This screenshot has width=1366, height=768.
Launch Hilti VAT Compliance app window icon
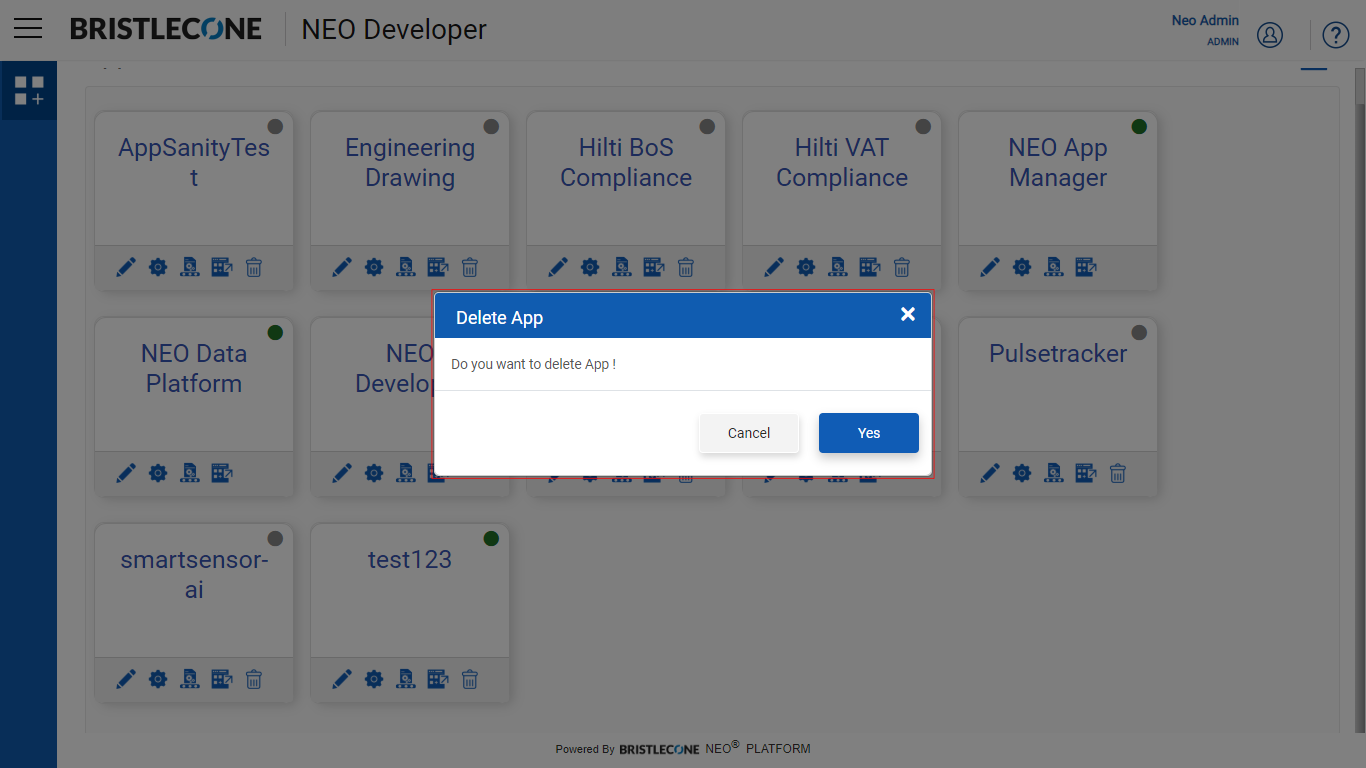click(x=870, y=267)
